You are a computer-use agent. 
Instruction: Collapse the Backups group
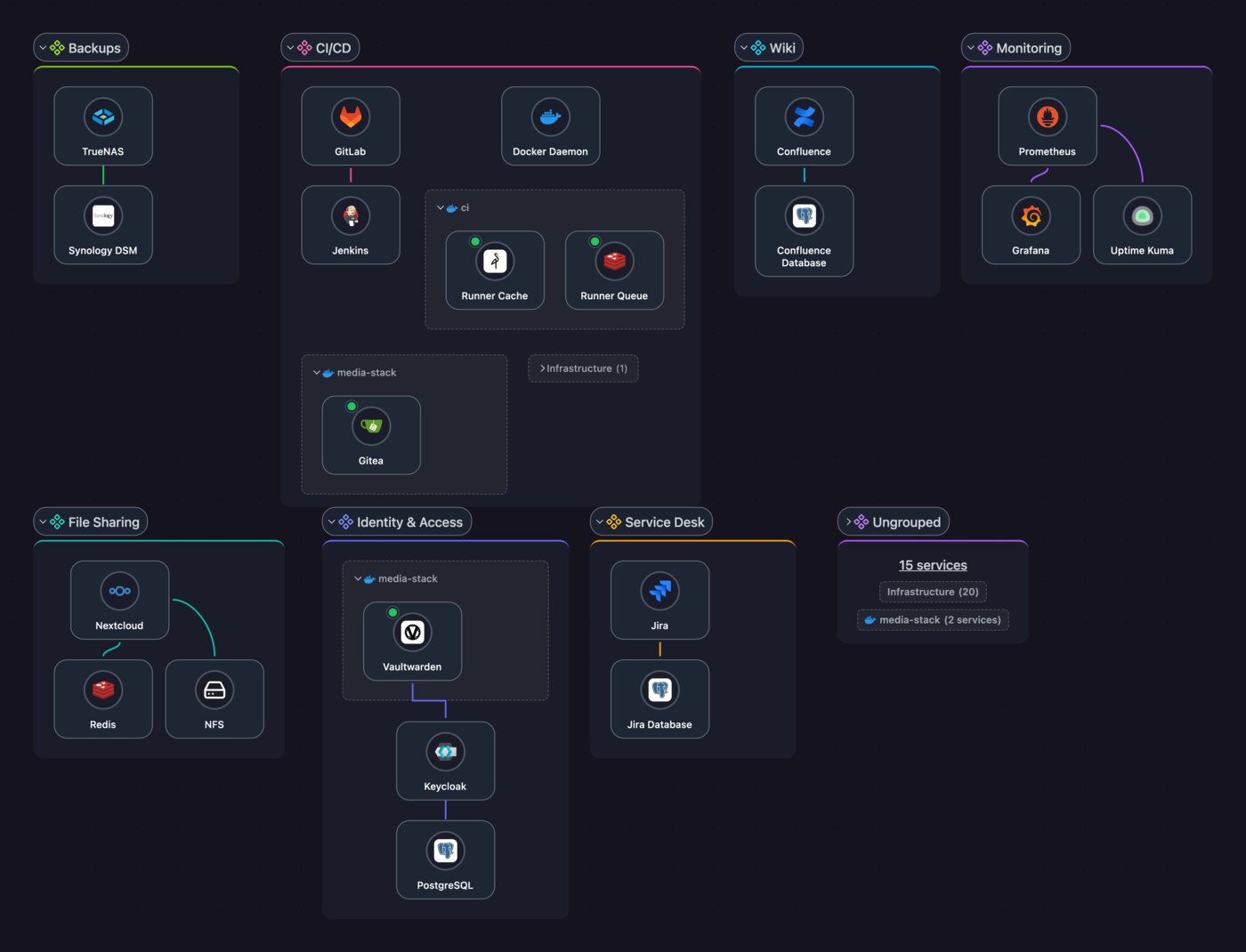43,48
